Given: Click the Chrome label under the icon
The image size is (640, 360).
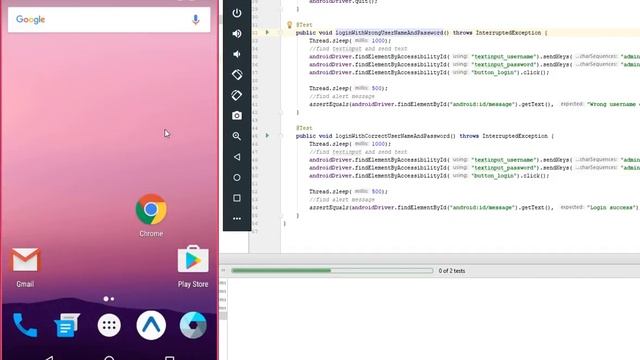Looking at the screenshot, I should point(151,233).
